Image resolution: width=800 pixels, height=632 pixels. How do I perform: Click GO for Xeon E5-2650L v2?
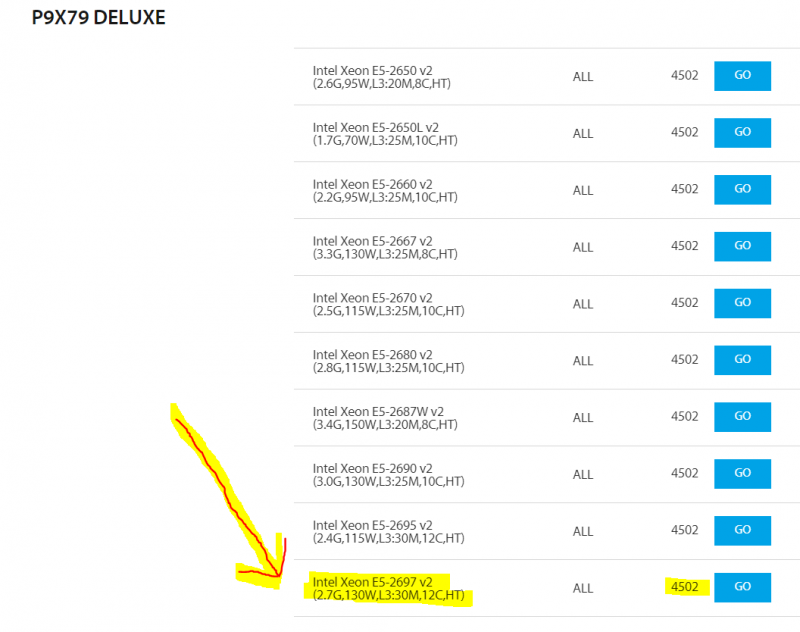742,133
